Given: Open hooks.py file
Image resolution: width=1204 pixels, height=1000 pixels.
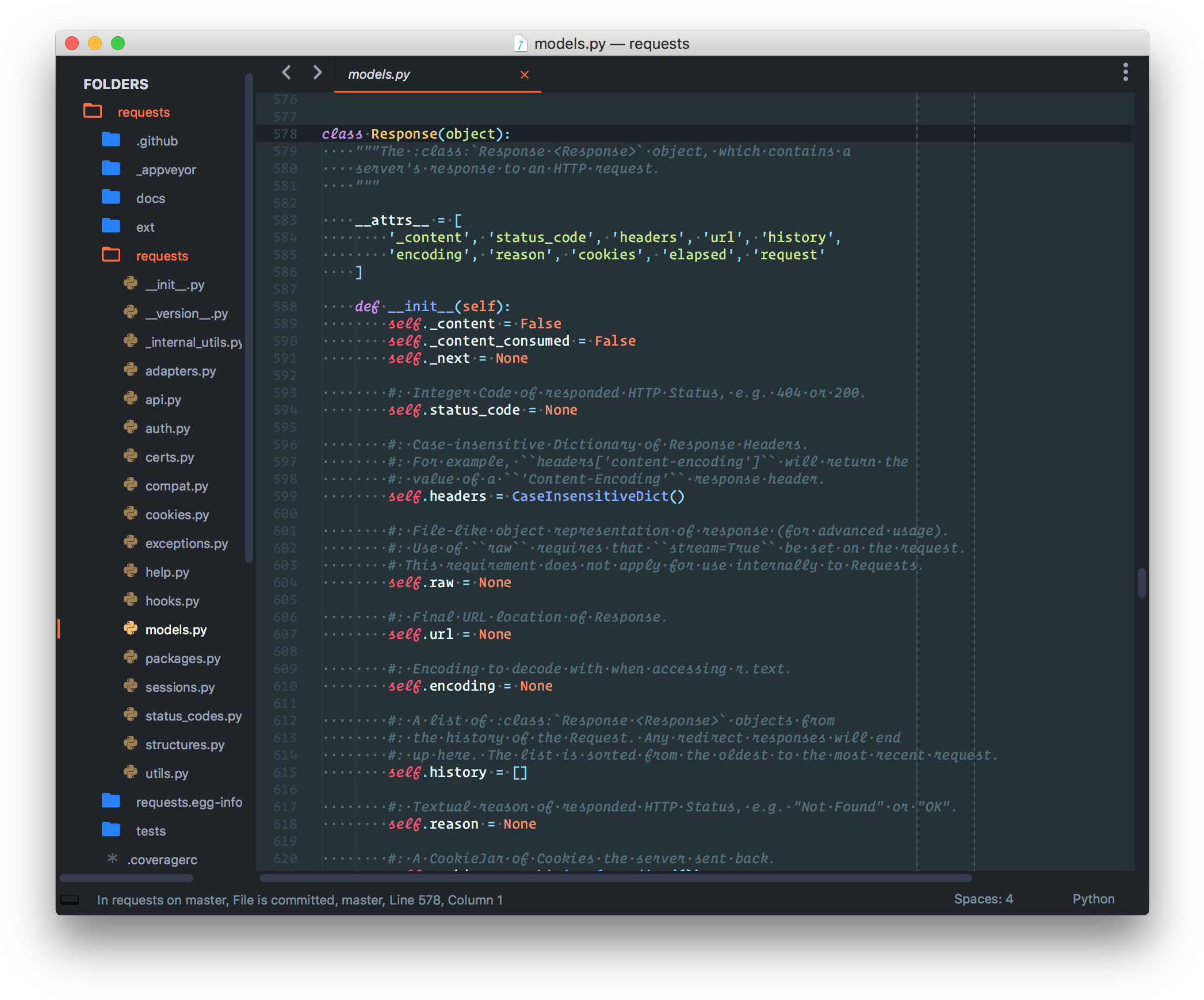Looking at the screenshot, I should click(x=172, y=601).
